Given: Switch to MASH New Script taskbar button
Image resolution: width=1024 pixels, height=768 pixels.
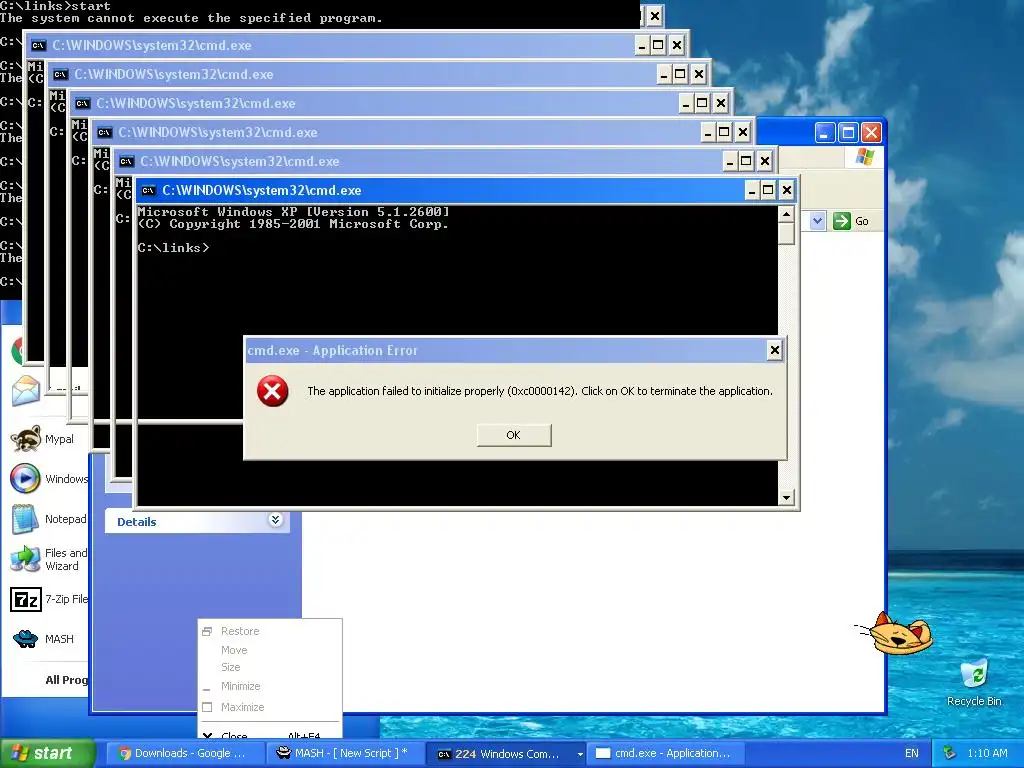Looking at the screenshot, I should point(344,753).
